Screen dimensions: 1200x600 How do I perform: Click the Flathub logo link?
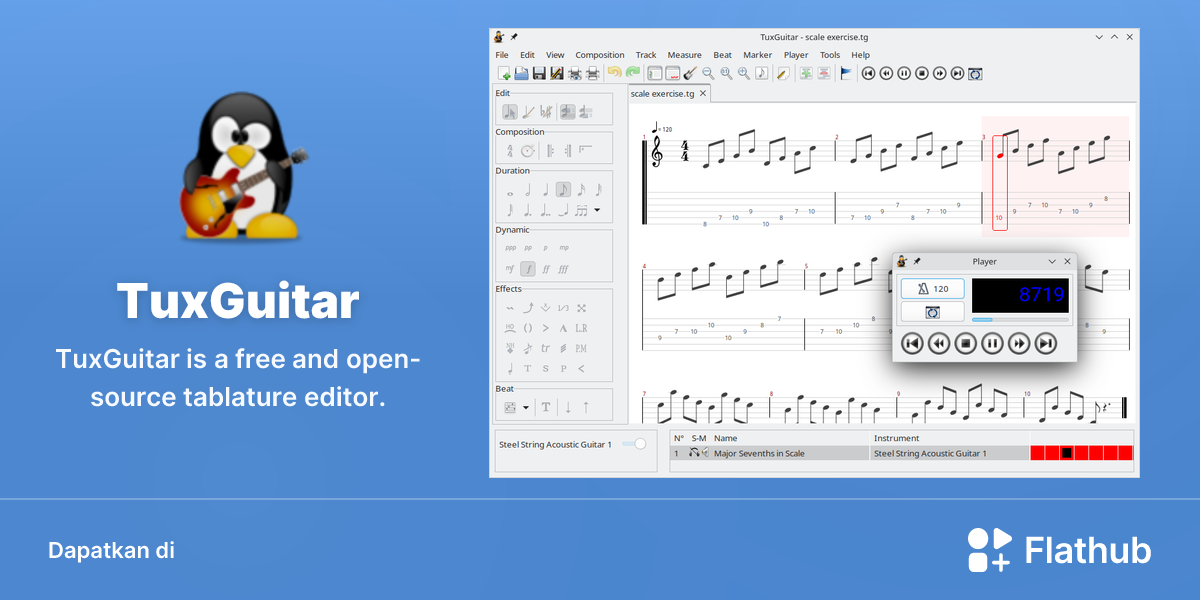pyautogui.click(x=1060, y=550)
